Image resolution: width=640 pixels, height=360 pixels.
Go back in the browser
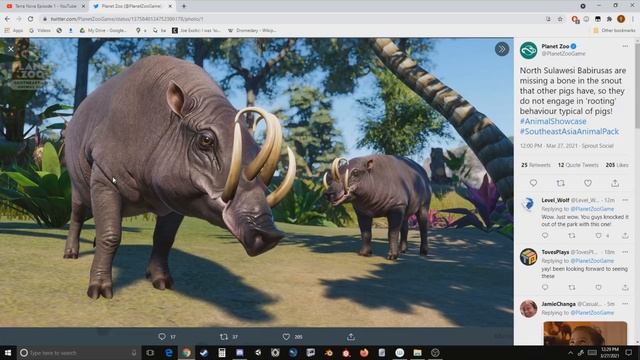[7, 19]
